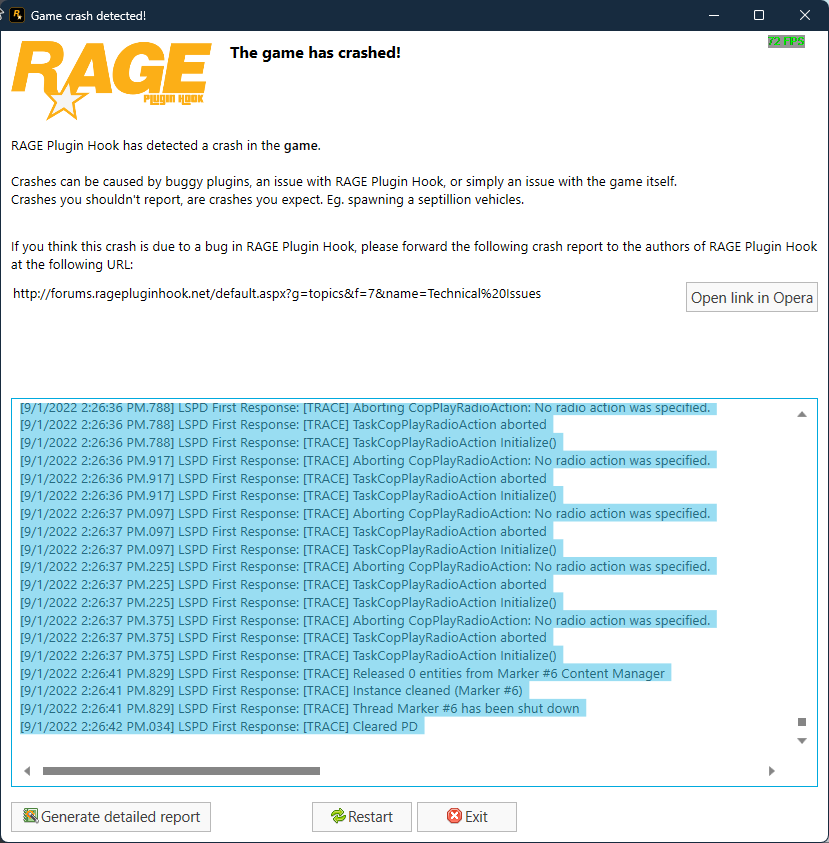This screenshot has height=843, width=829.
Task: Click 'Game crash detected!' window title text
Action: pyautogui.click(x=88, y=16)
